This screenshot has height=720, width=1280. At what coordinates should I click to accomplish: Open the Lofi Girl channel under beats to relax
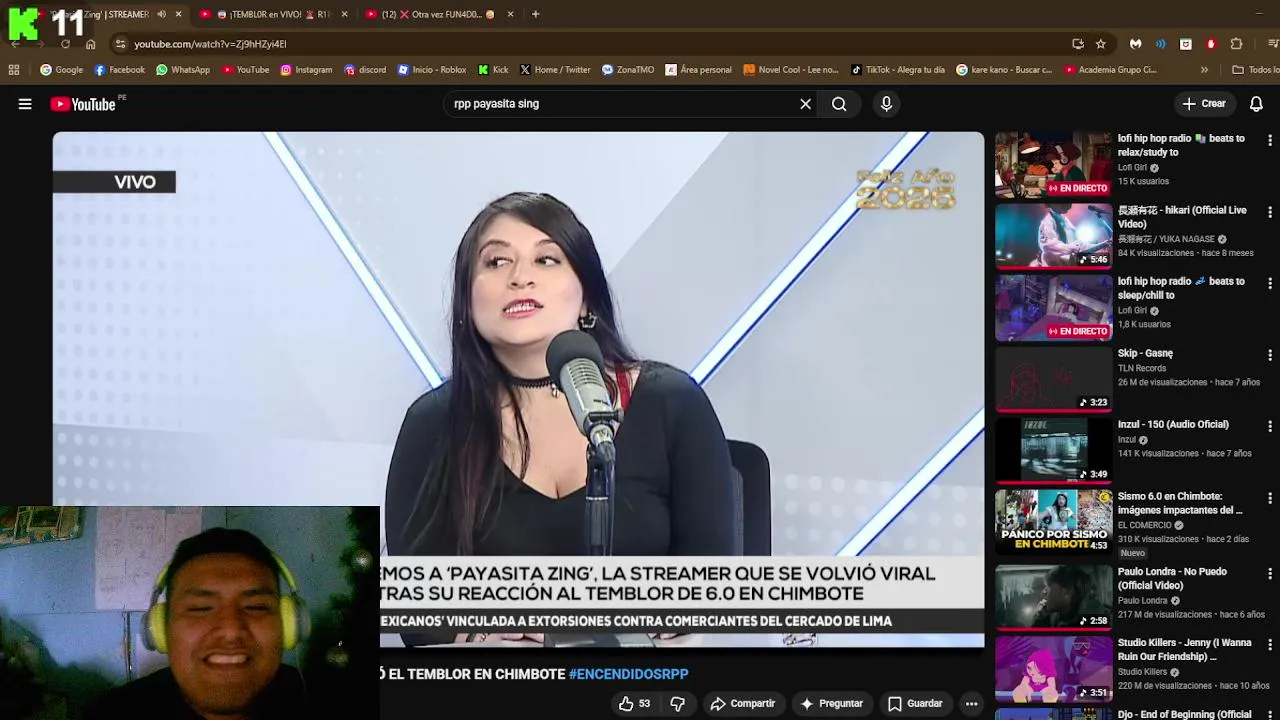(1133, 168)
